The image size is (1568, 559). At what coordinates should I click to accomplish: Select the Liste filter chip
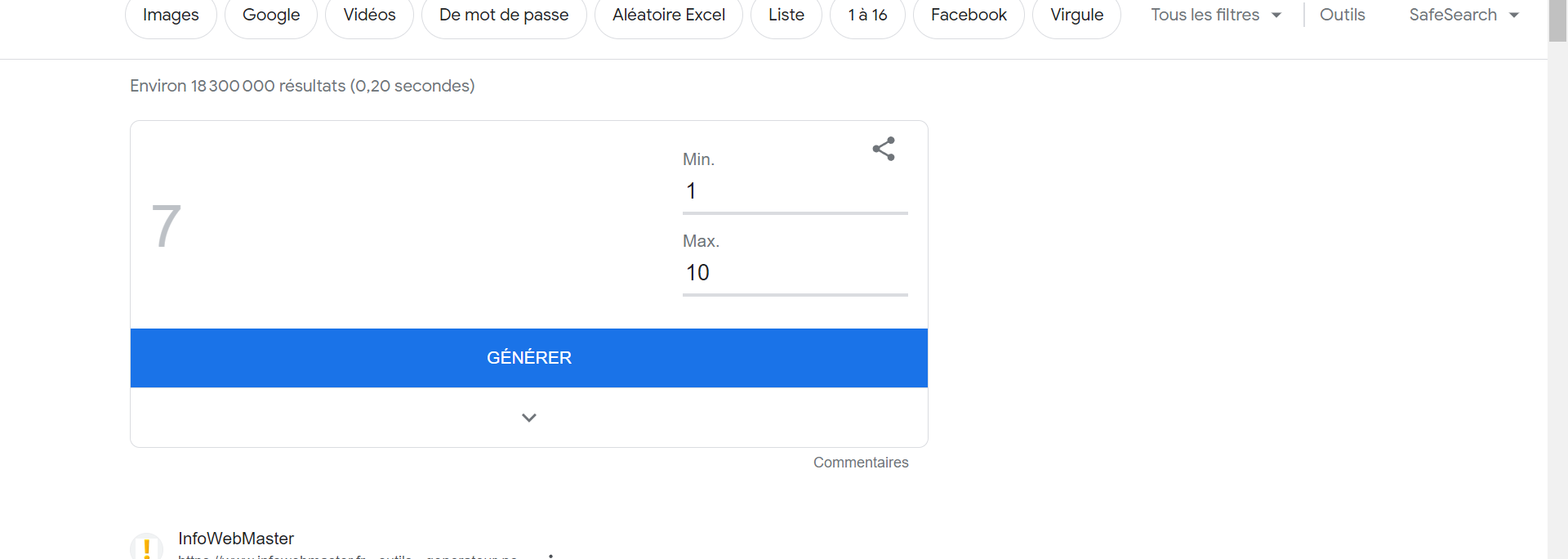click(786, 15)
